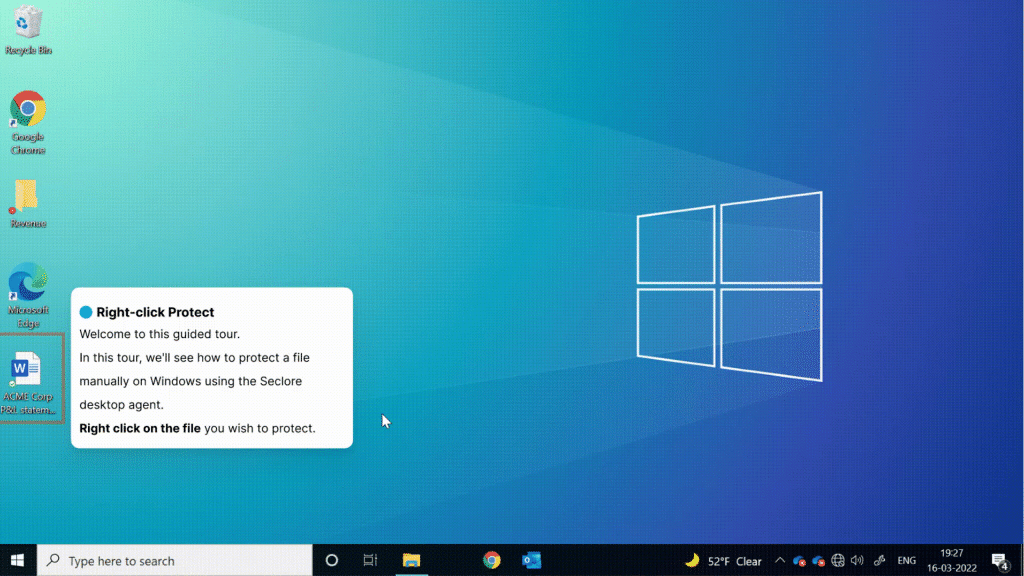The image size is (1024, 576).
Task: Open the volume speaker tray icon
Action: pos(857,560)
